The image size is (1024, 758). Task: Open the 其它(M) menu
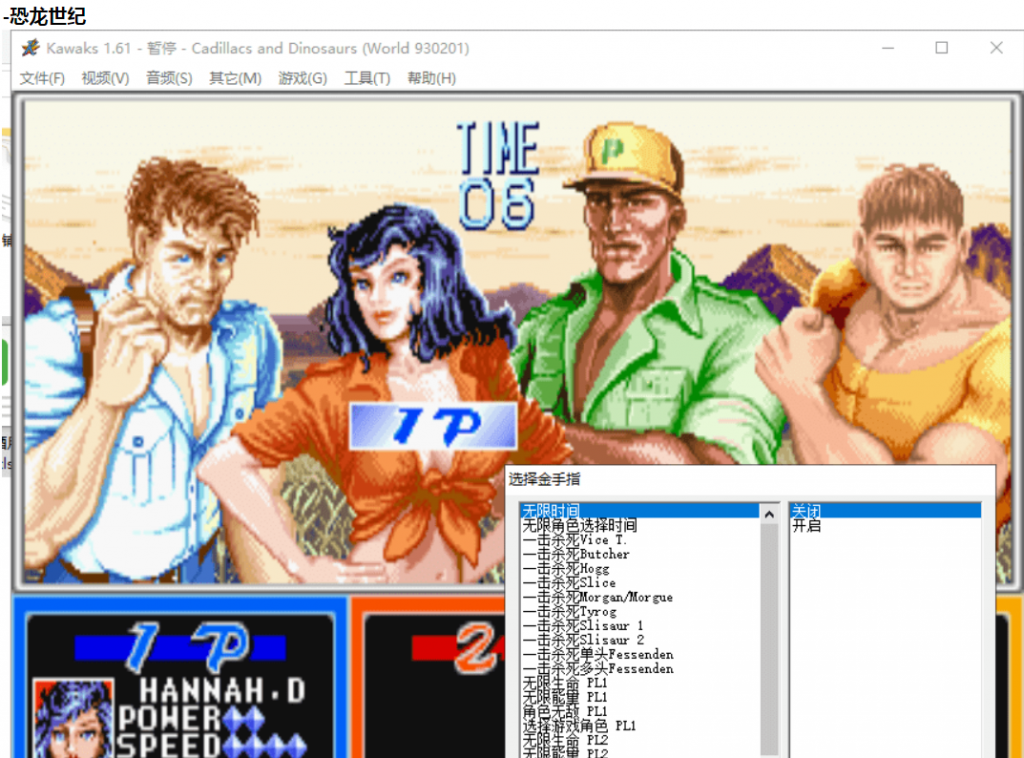pos(235,78)
